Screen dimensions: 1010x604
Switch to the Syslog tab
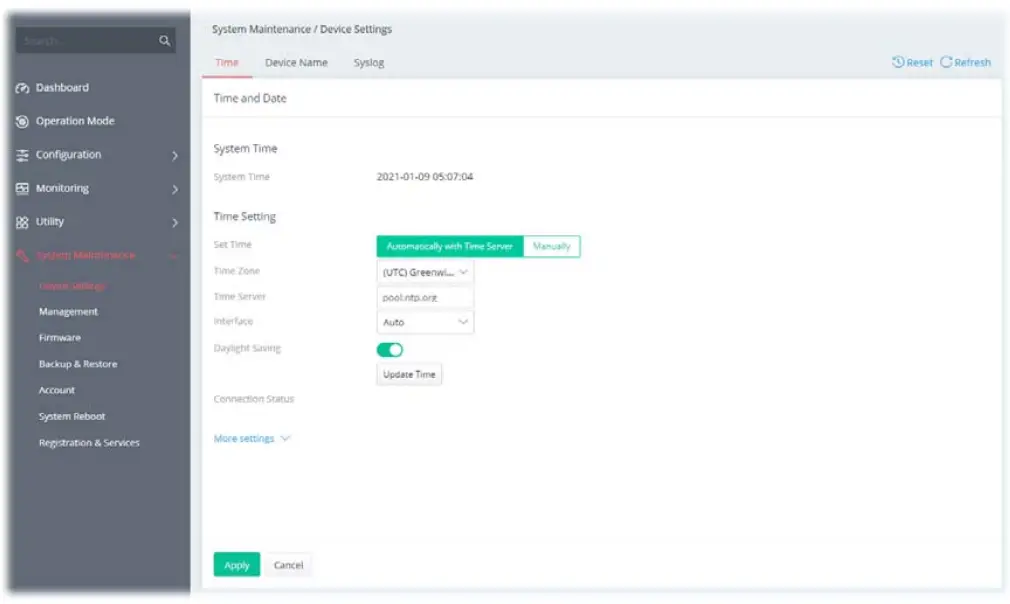[368, 62]
